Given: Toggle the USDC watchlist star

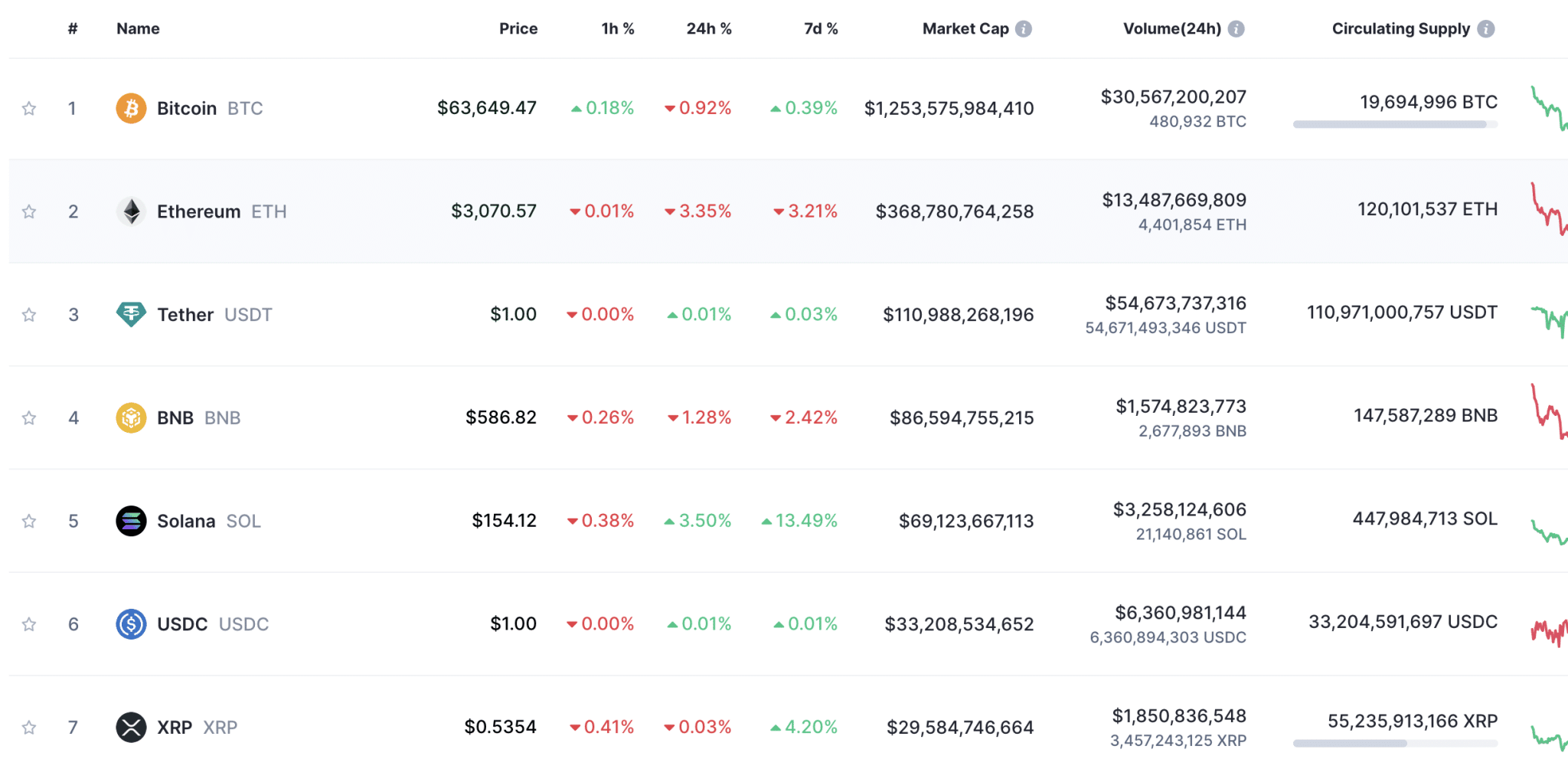Looking at the screenshot, I should pos(29,624).
